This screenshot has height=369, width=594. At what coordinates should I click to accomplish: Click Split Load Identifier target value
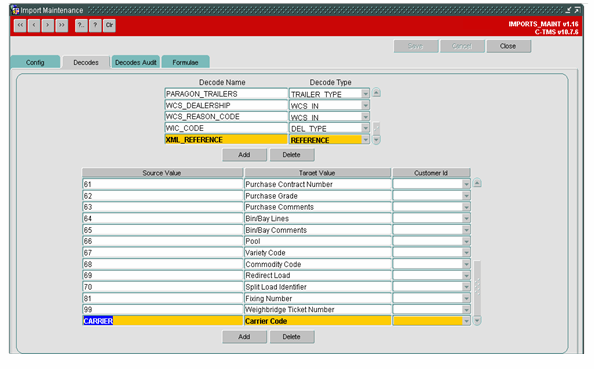click(317, 287)
